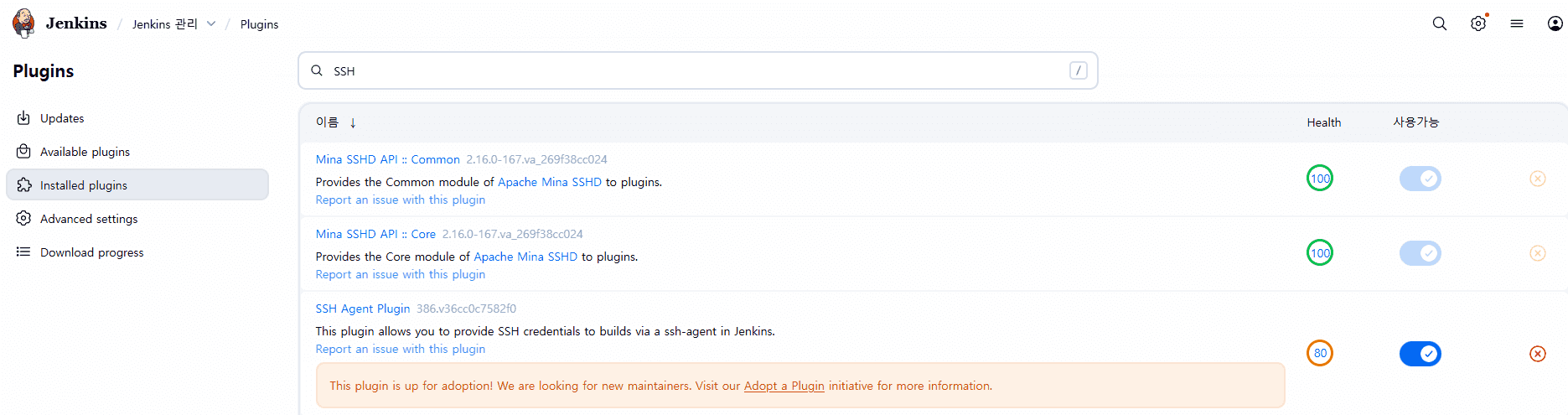The image size is (1568, 415).
Task: Focus the plugin search field containing SSH
Action: pyautogui.click(x=696, y=71)
